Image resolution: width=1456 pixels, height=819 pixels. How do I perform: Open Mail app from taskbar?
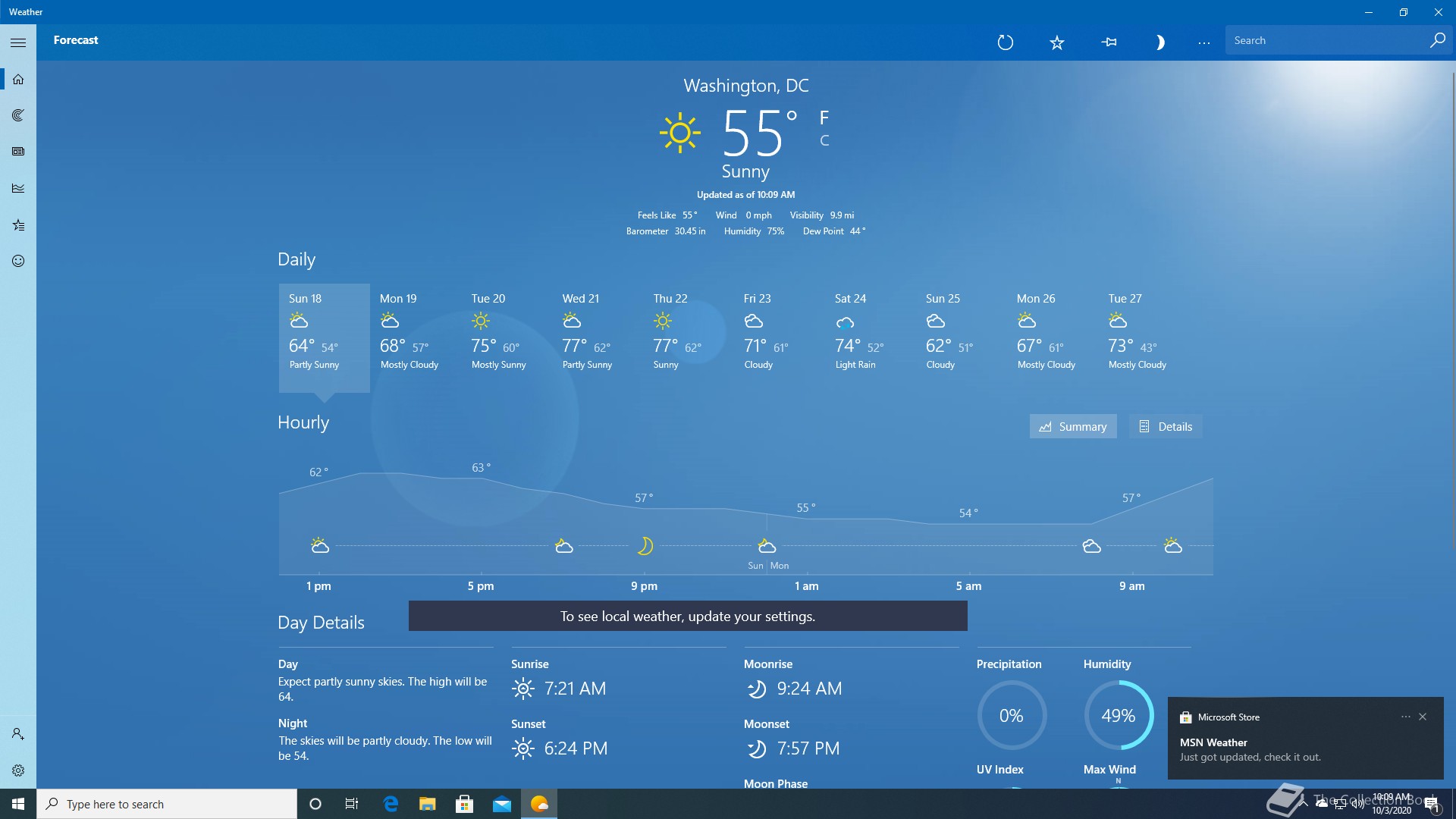tap(502, 804)
